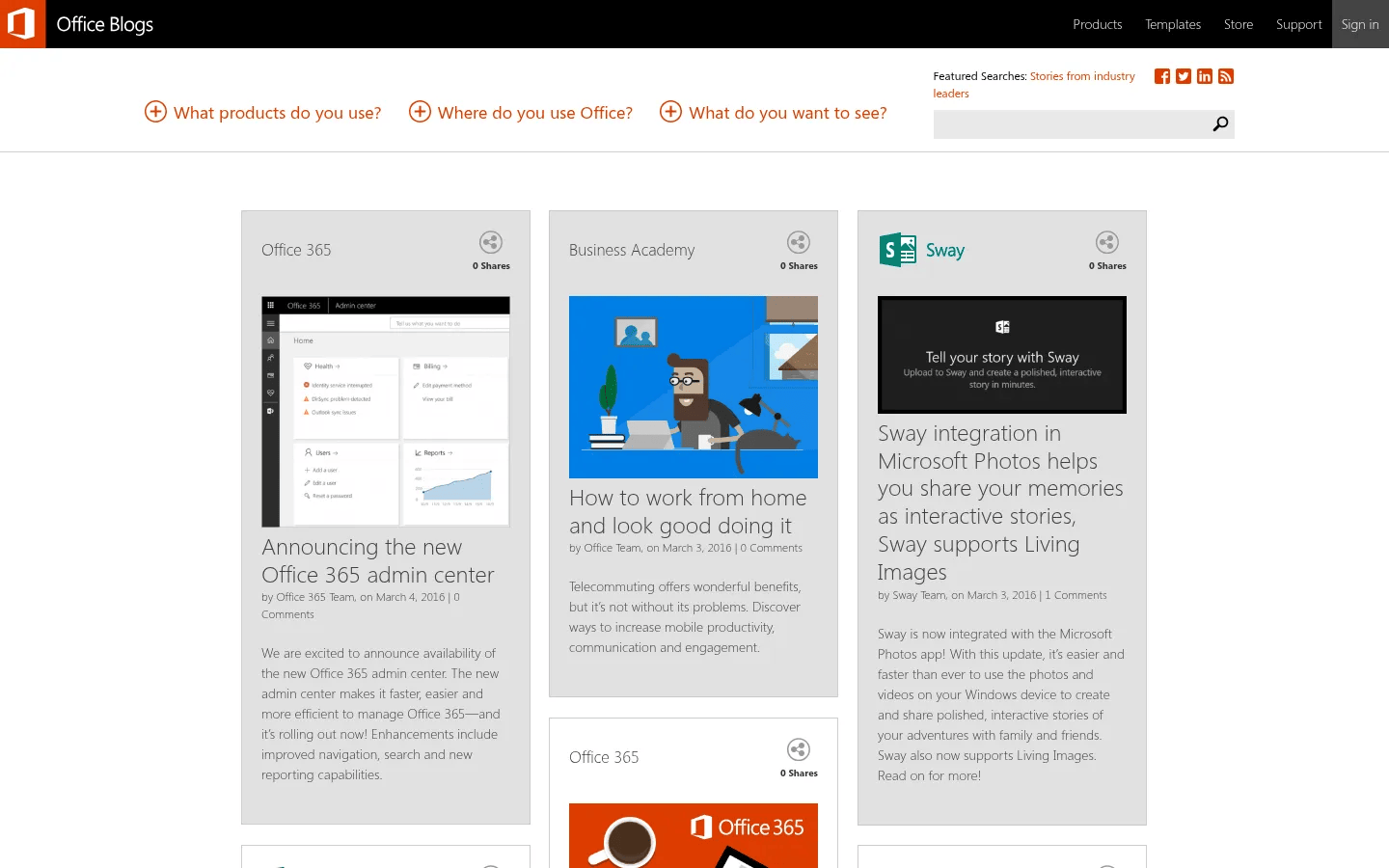Open the RSS feed icon

click(x=1226, y=76)
